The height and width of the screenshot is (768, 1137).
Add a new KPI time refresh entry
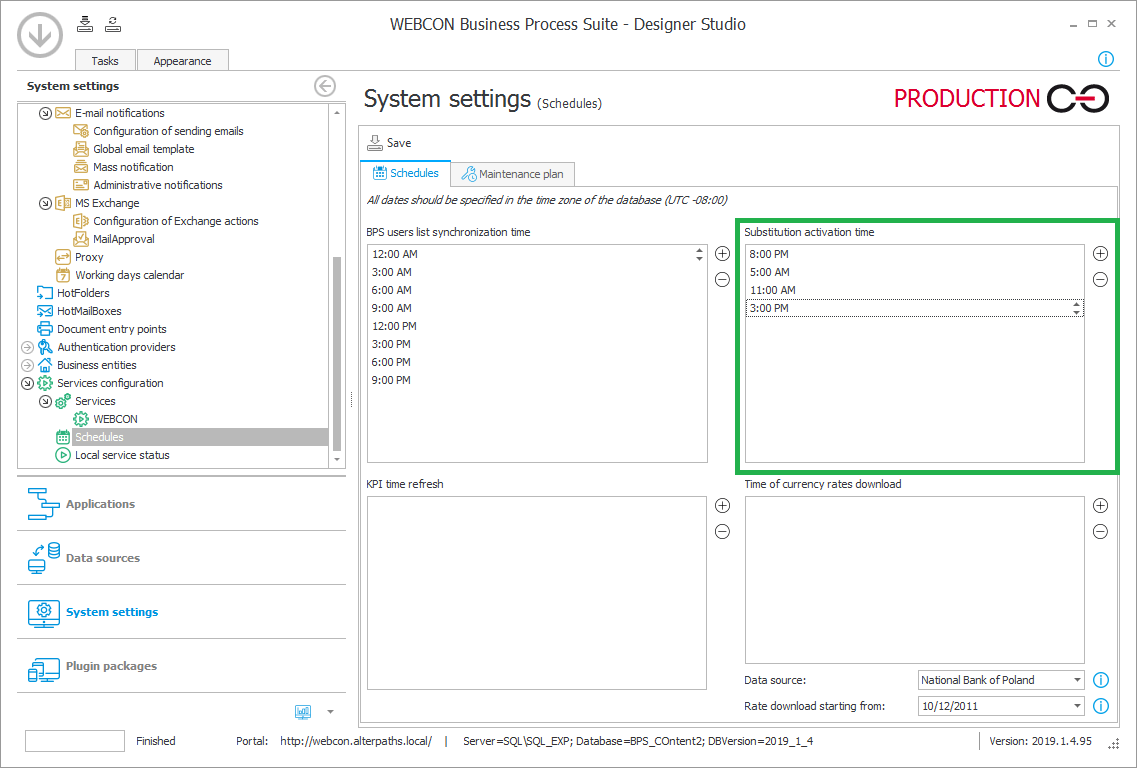pyautogui.click(x=722, y=505)
